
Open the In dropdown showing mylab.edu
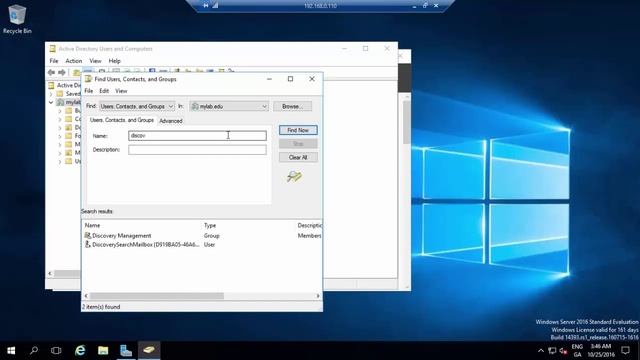tap(229, 106)
